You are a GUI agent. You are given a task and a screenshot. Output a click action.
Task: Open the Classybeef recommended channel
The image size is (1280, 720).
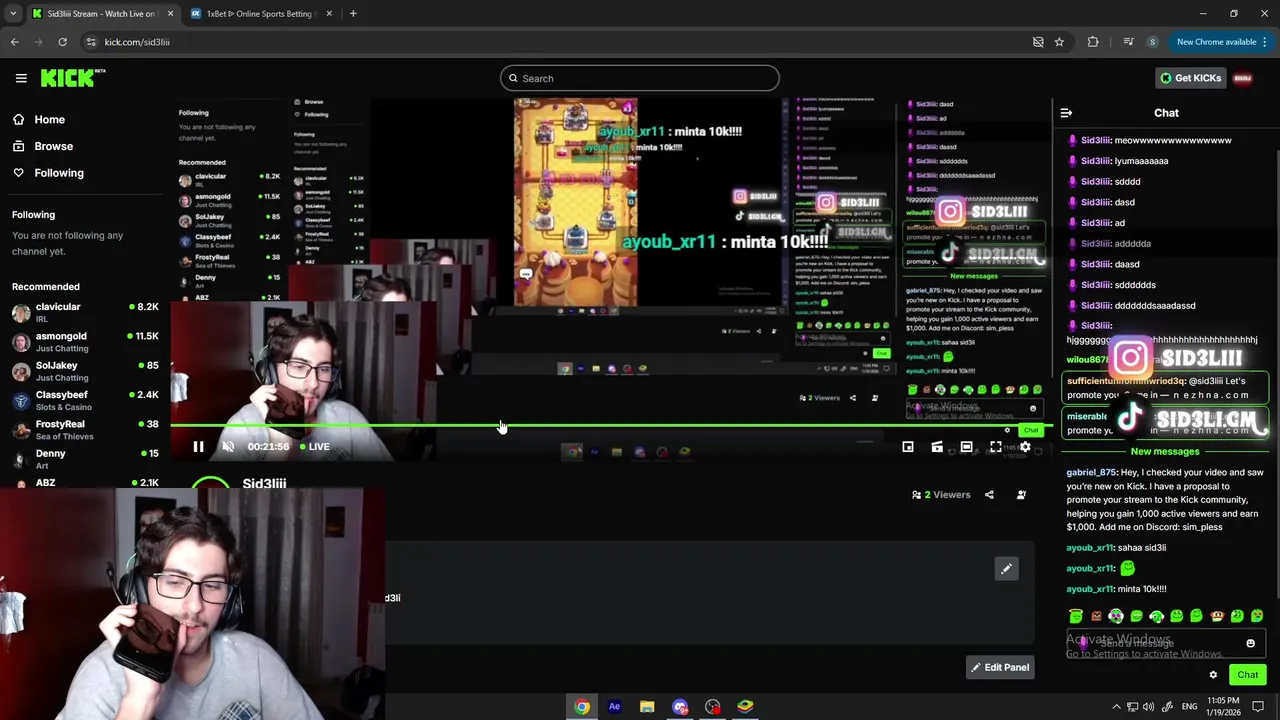click(84, 400)
